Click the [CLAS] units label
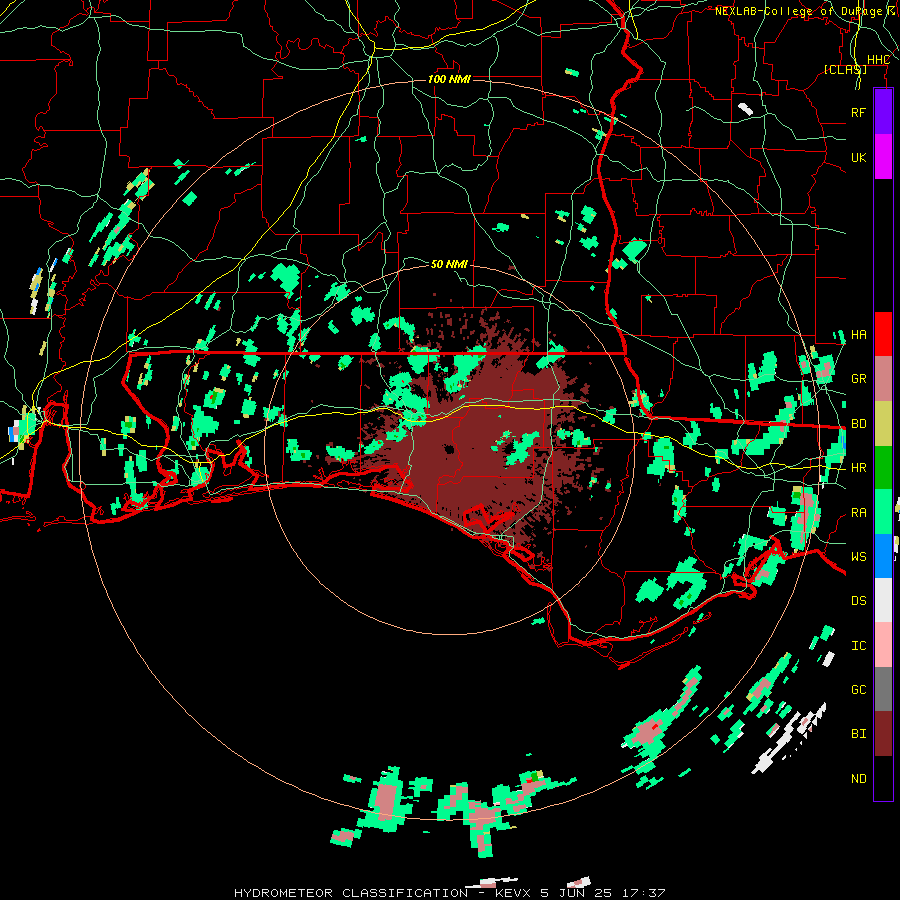 [x=845, y=70]
